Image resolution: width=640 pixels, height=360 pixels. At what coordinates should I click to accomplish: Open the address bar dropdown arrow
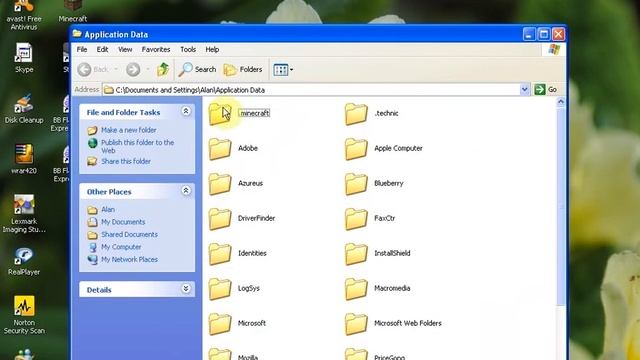[524, 89]
